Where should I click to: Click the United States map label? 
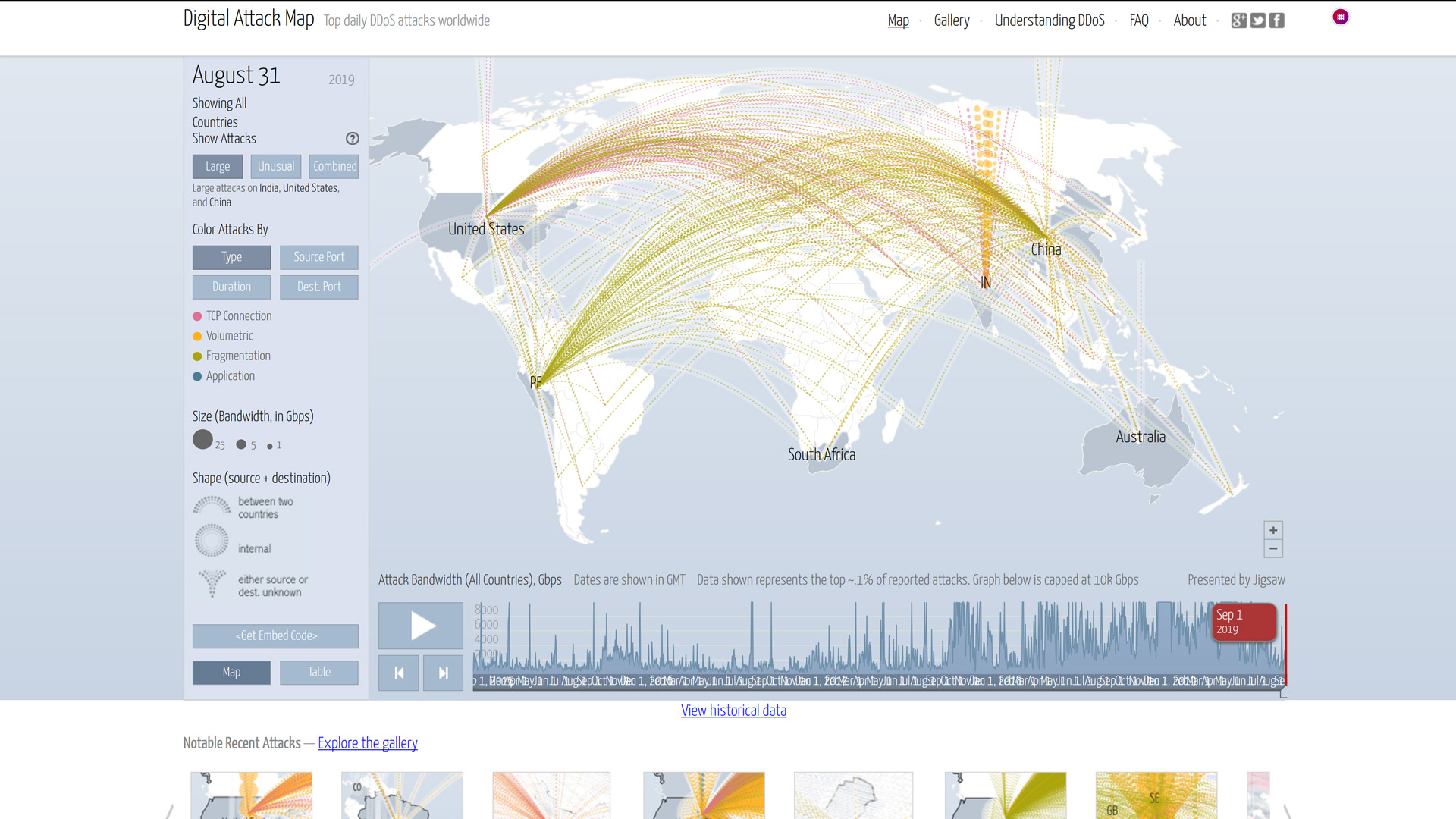[x=486, y=229]
